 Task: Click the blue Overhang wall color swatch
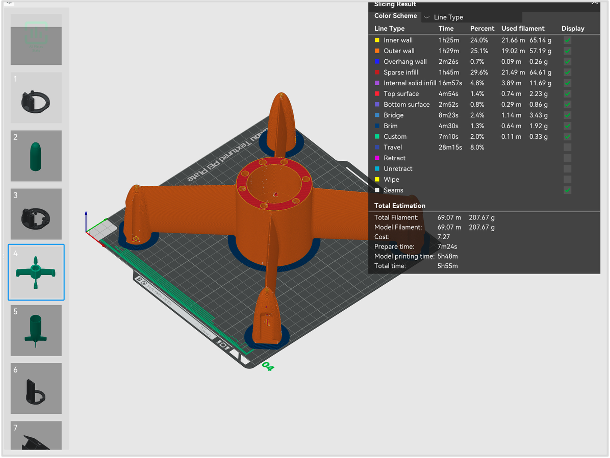tap(377, 61)
